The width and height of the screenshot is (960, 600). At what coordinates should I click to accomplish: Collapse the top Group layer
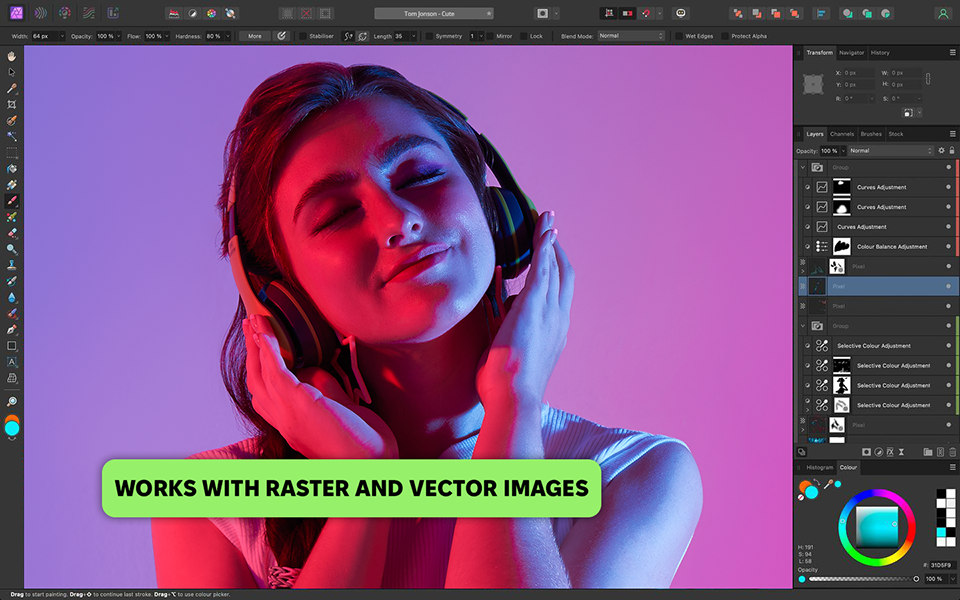(803, 167)
